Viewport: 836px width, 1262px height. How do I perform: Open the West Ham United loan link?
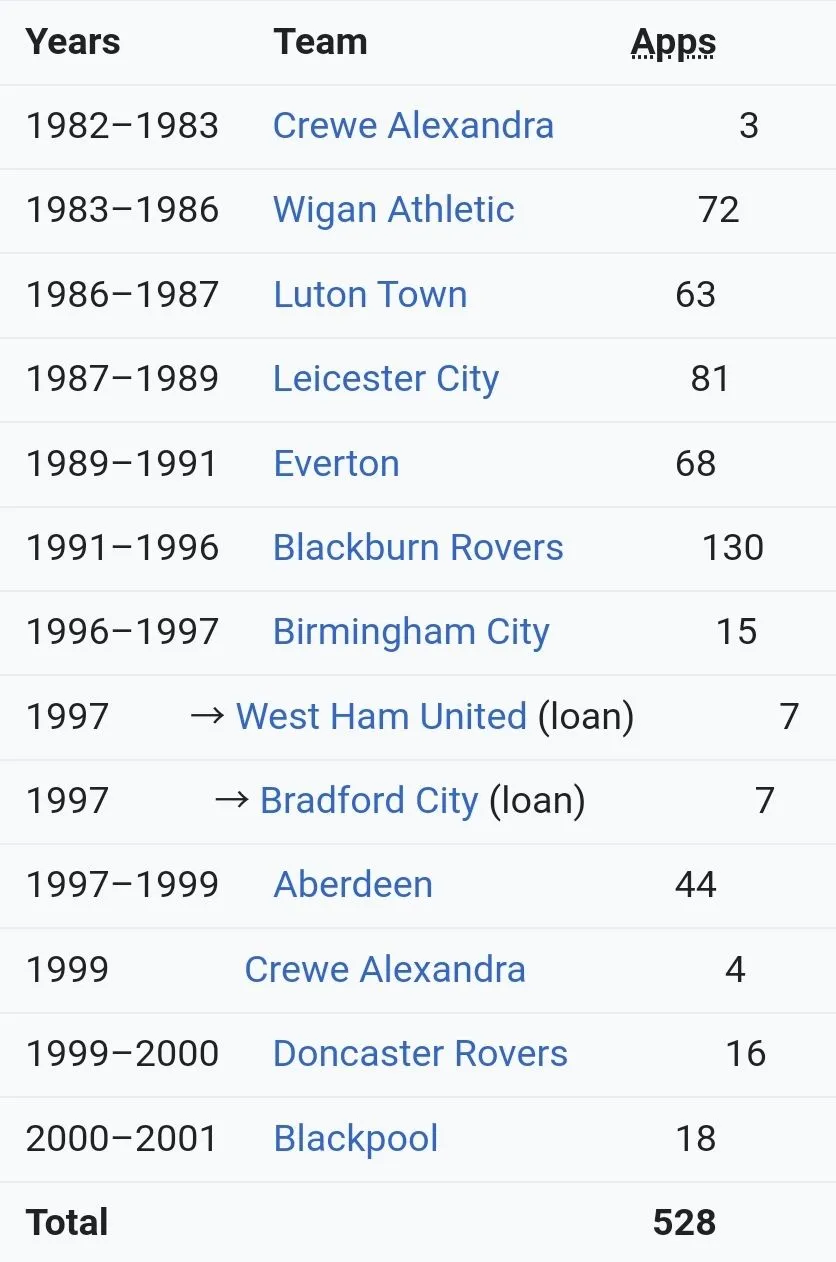point(381,717)
